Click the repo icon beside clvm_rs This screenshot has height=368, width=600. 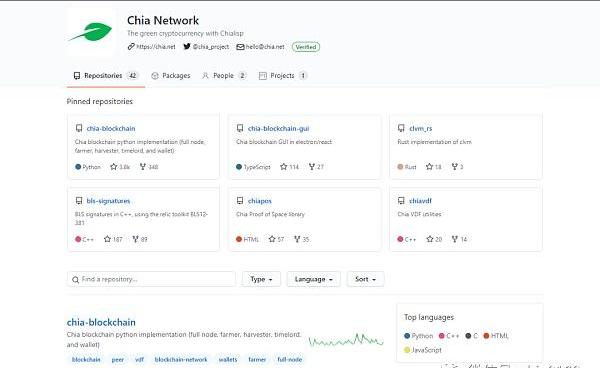point(401,128)
